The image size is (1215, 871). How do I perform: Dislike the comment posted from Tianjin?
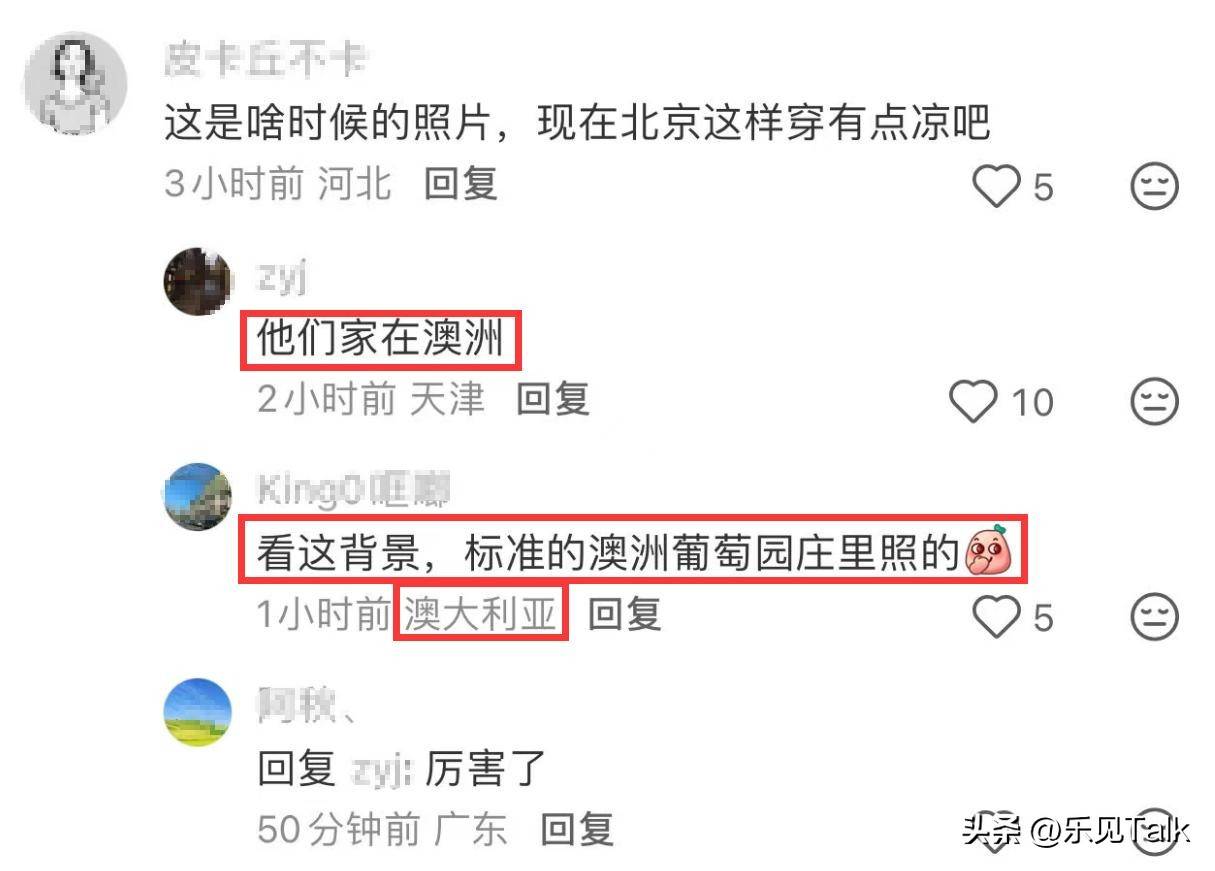(1155, 402)
